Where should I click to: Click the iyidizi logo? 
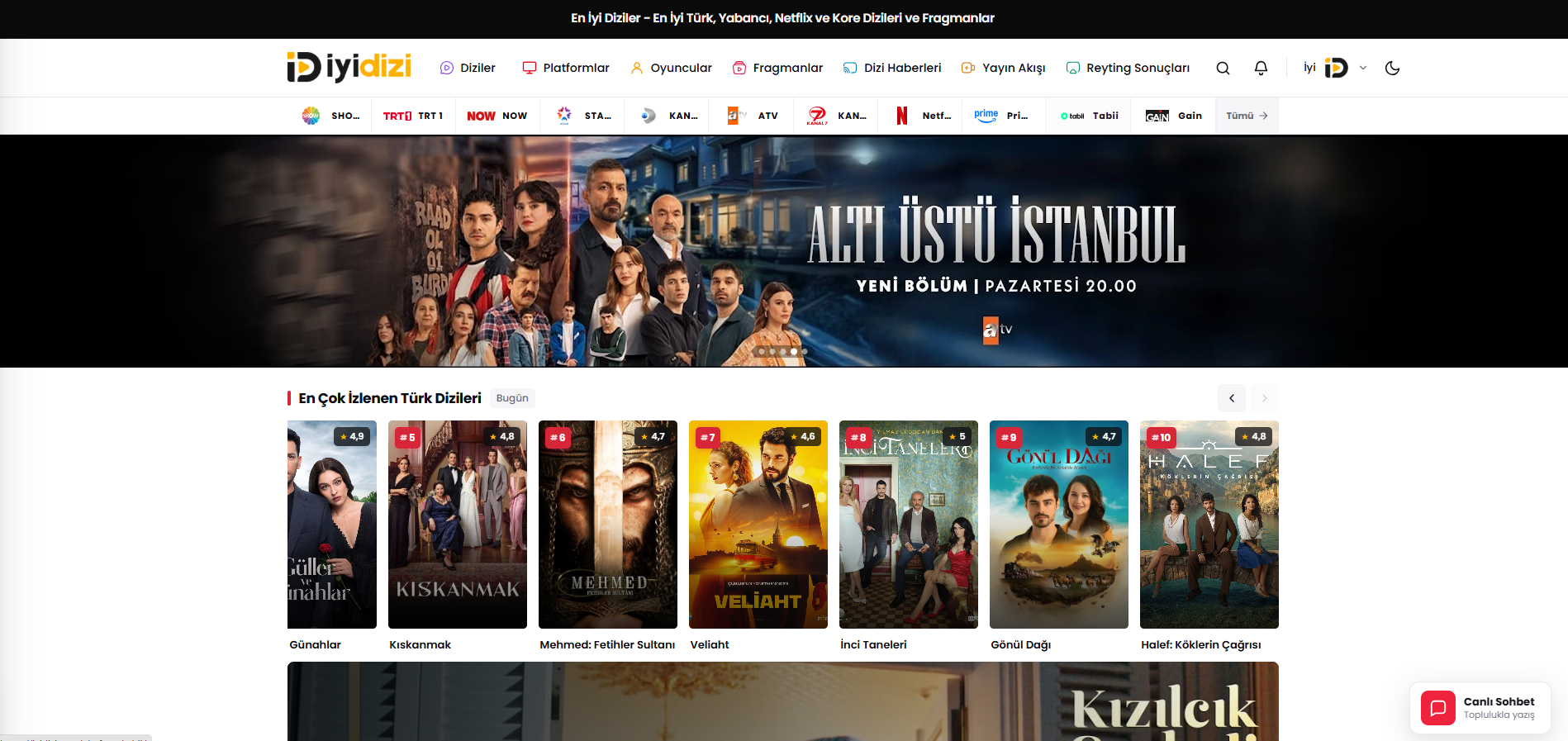pyautogui.click(x=349, y=68)
